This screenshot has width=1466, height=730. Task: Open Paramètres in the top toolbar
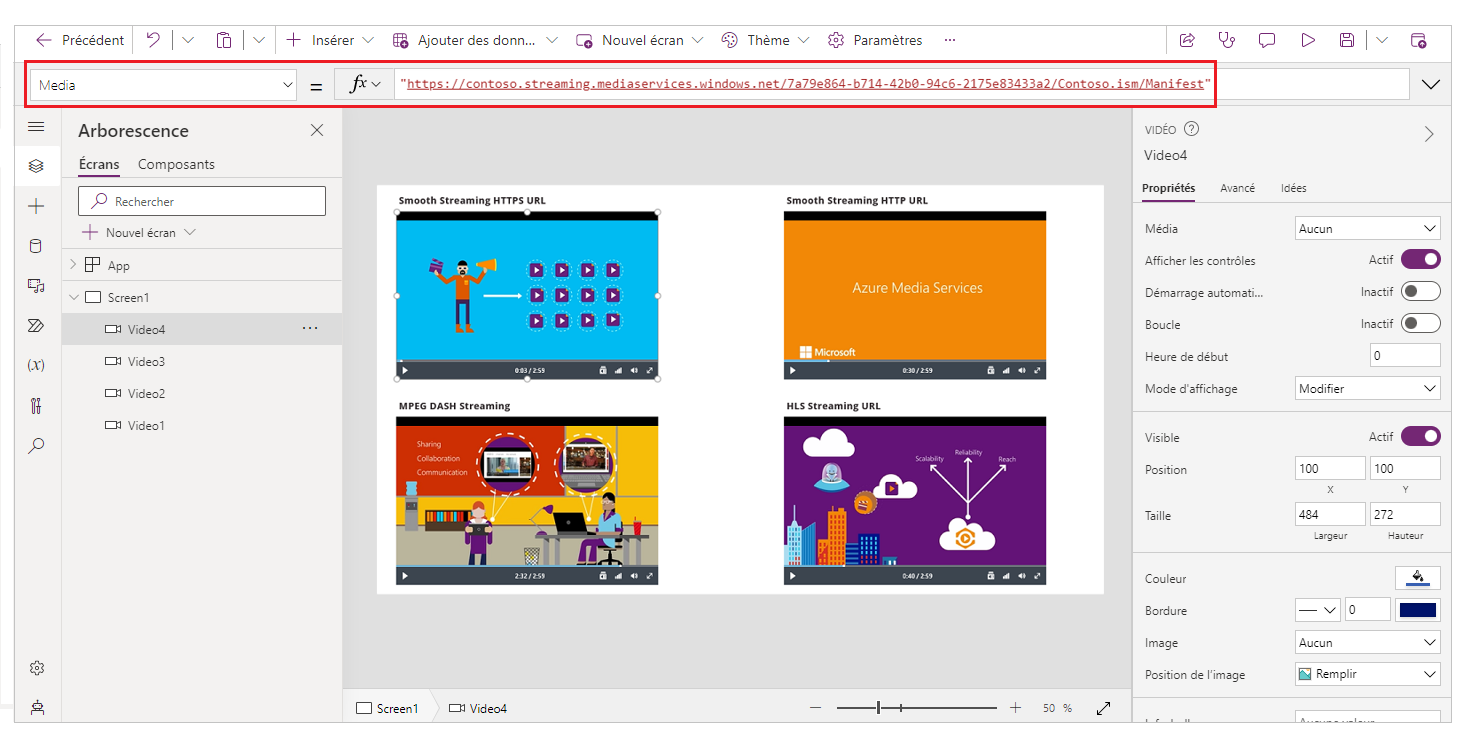pyautogui.click(x=875, y=40)
